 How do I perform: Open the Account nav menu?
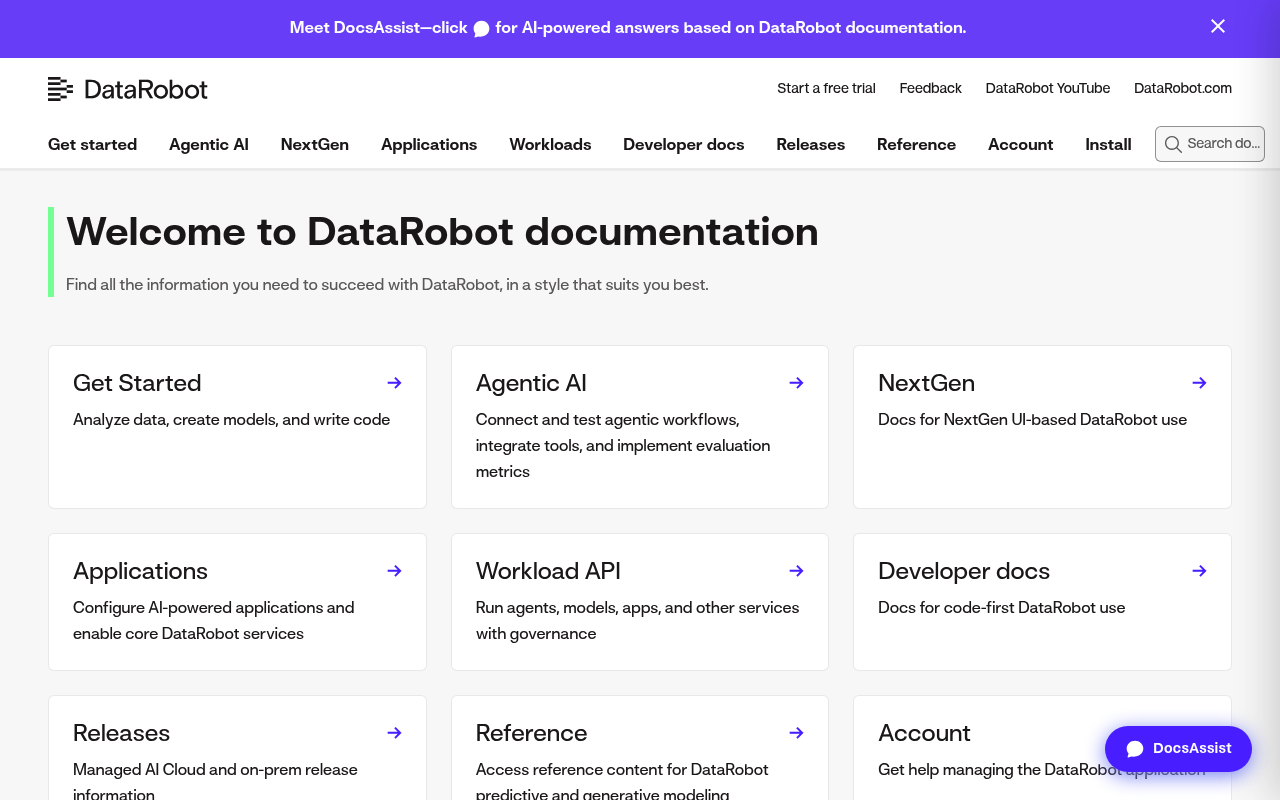(1020, 144)
